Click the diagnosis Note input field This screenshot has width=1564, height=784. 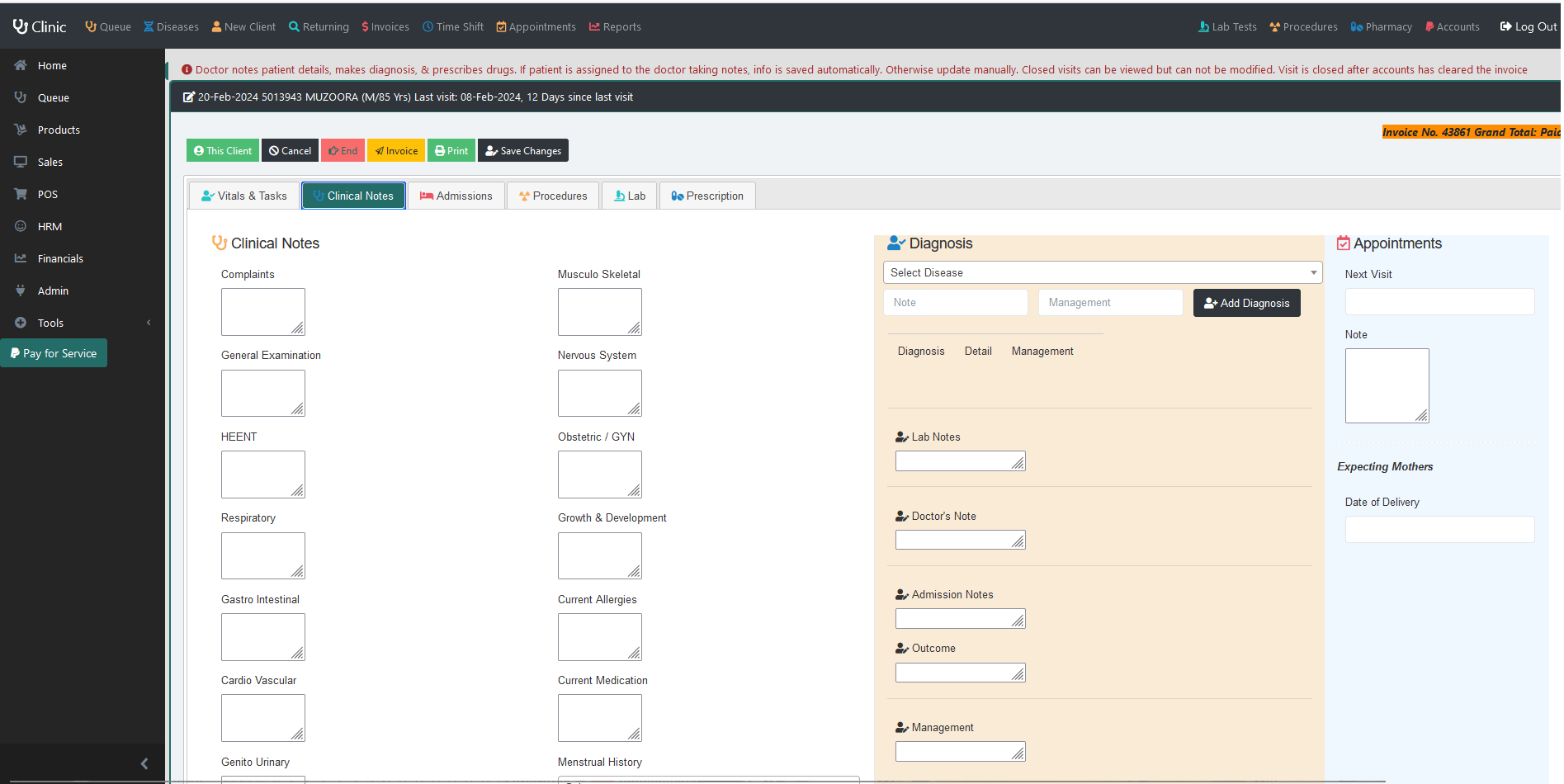(956, 303)
